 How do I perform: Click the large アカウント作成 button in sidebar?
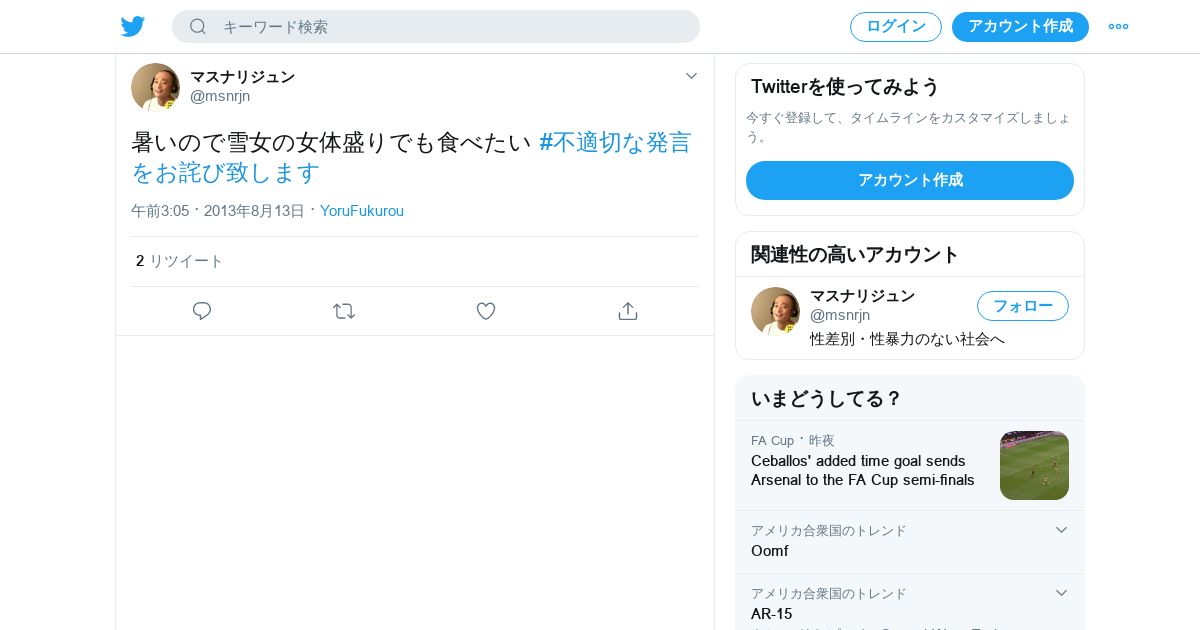(910, 180)
